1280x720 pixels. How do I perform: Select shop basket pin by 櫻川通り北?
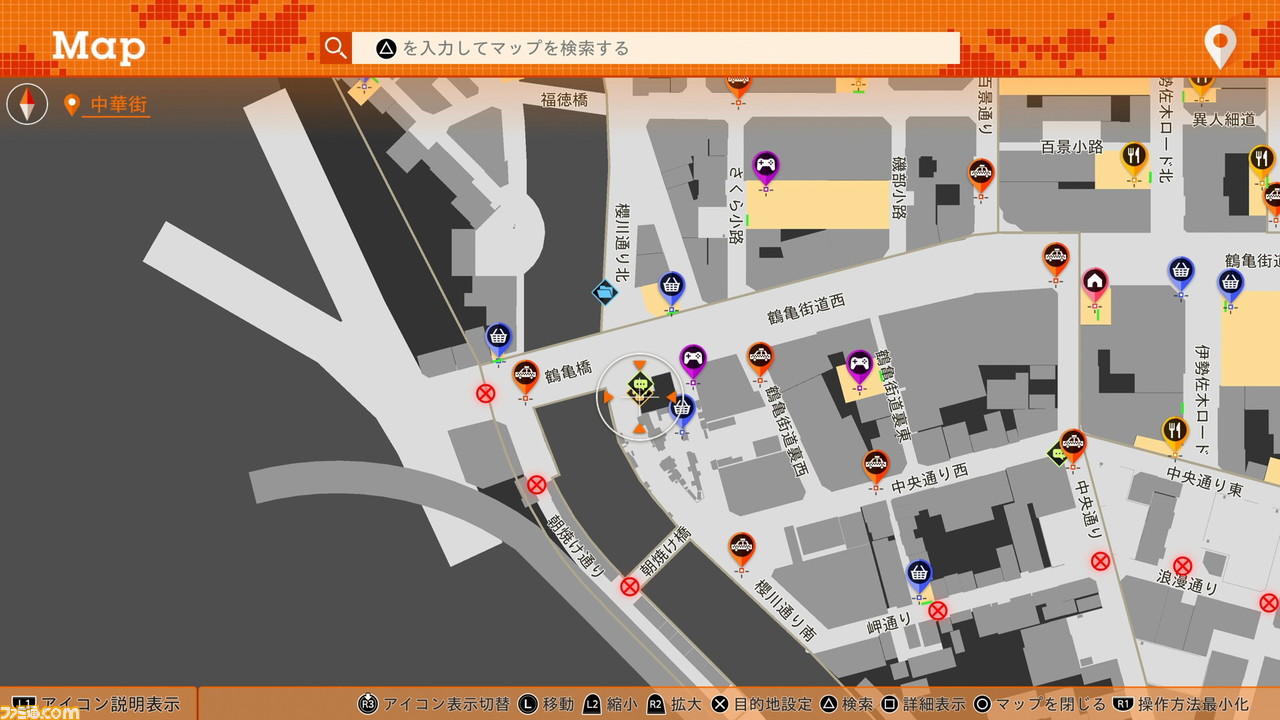coord(672,288)
